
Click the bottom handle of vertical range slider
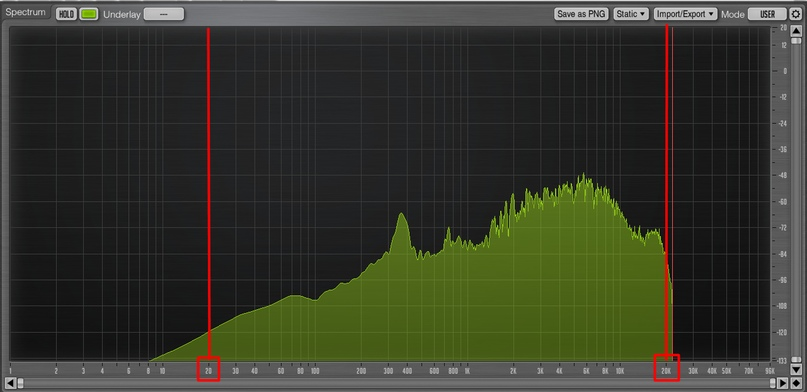(796, 359)
